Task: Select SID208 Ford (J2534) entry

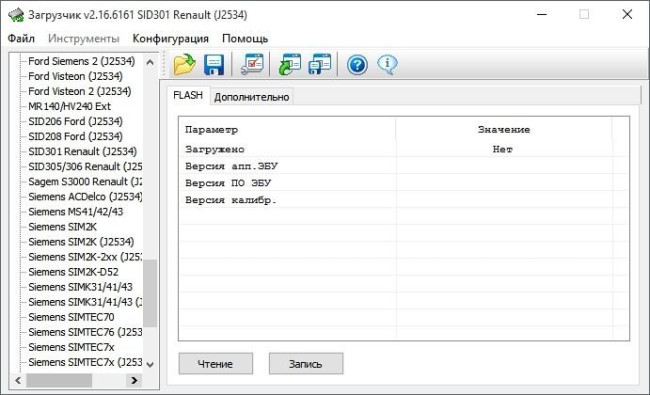Action: [75, 136]
